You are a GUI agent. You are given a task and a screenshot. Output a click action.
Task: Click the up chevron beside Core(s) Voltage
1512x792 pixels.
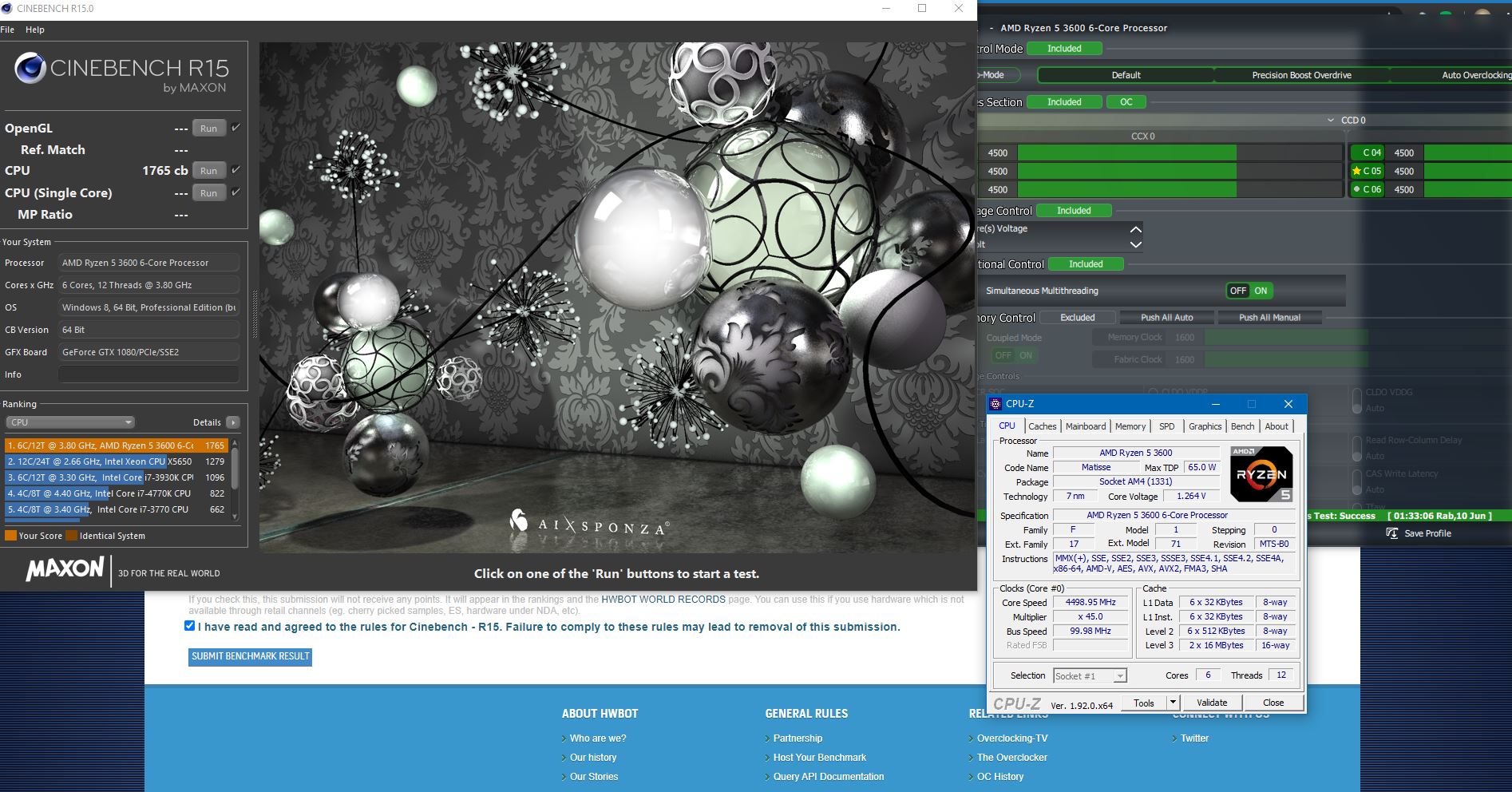[x=1135, y=229]
